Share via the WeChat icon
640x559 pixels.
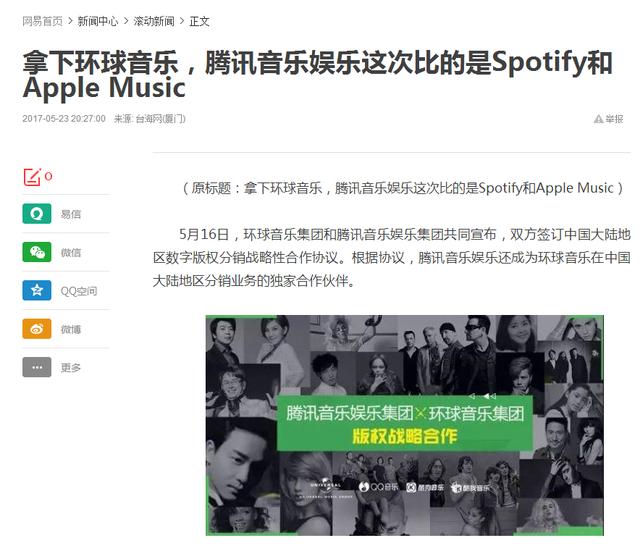pos(37,252)
